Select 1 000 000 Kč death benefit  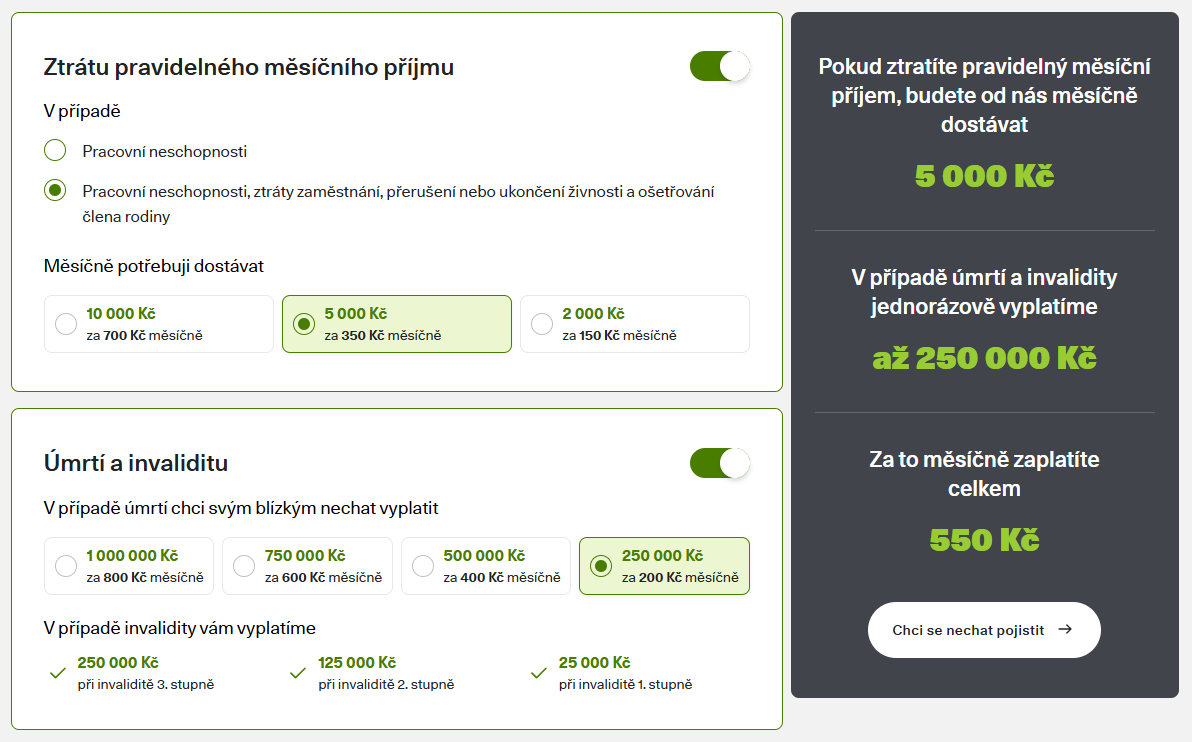tap(66, 566)
